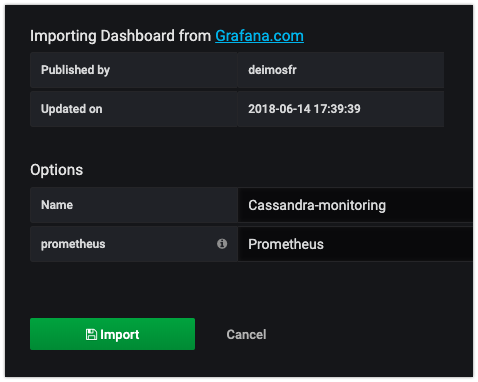Open the Grafana.com link
Viewport: 478px width, 382px height.
pos(259,36)
